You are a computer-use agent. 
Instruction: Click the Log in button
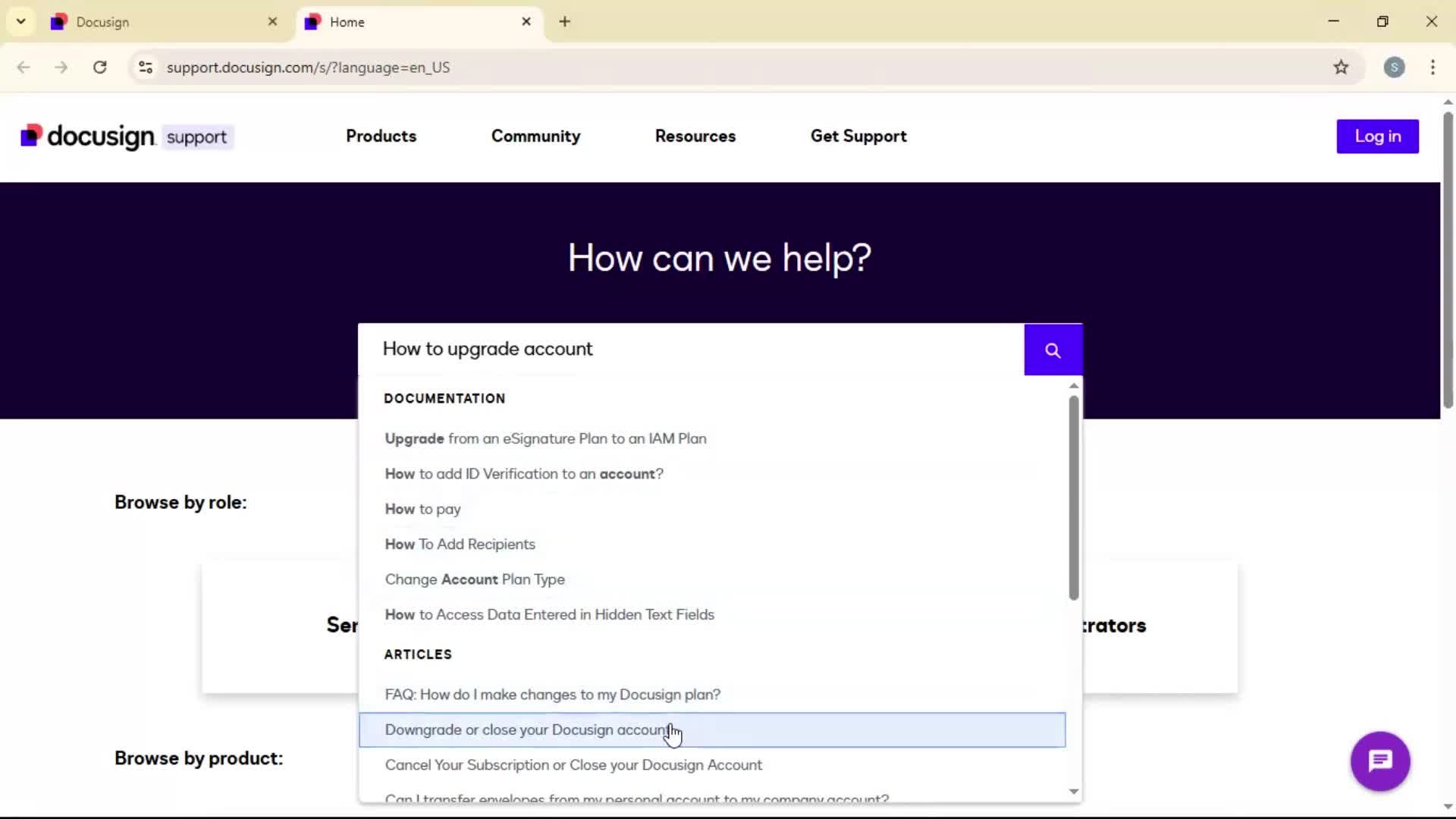coord(1377,136)
